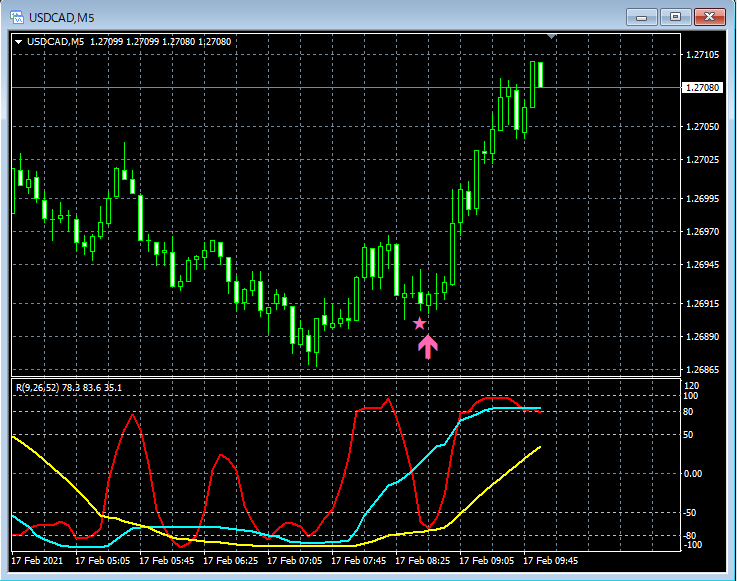Click the R(9,26,52) indicator label
The height and width of the screenshot is (581, 738).
pyautogui.click(x=69, y=387)
